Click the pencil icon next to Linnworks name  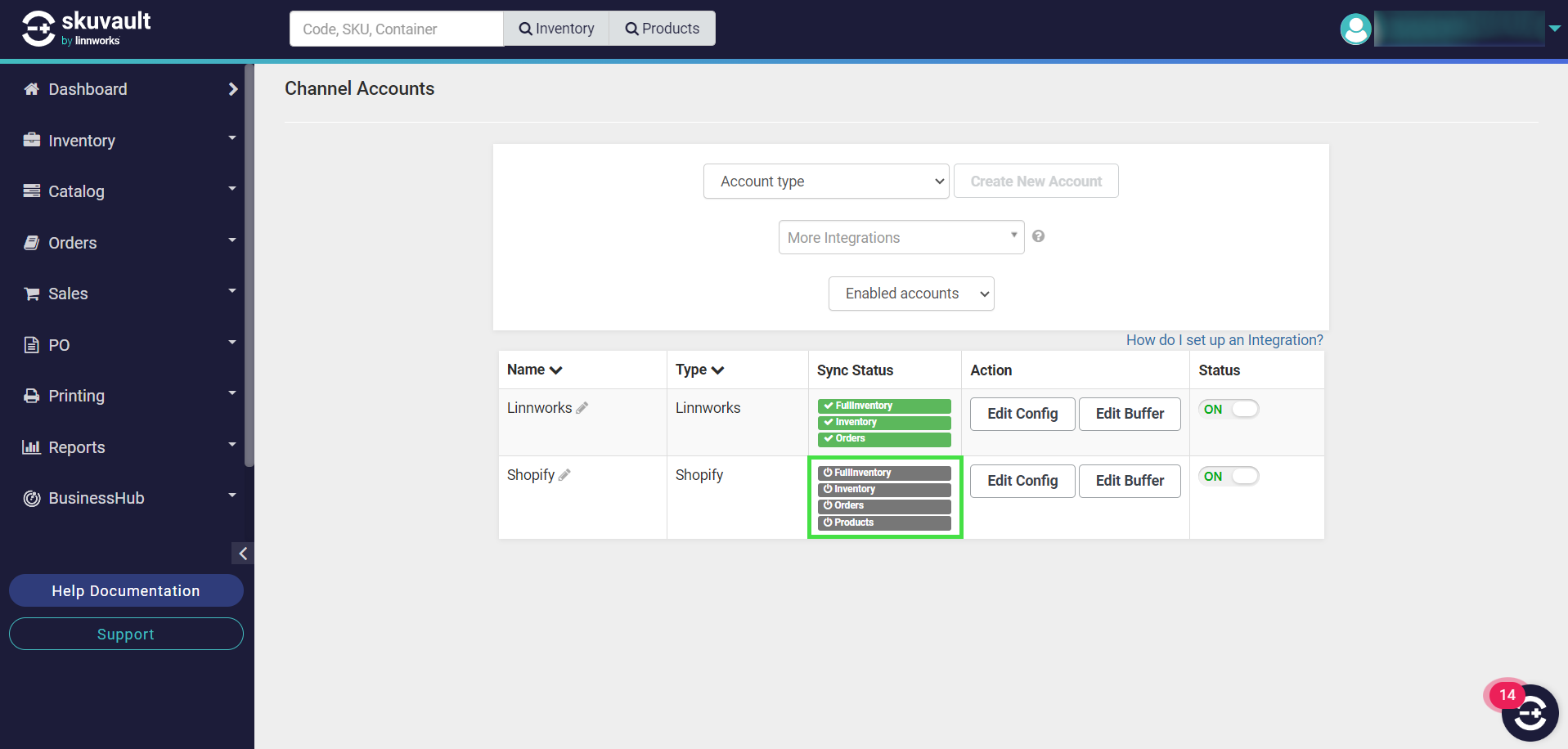click(582, 408)
